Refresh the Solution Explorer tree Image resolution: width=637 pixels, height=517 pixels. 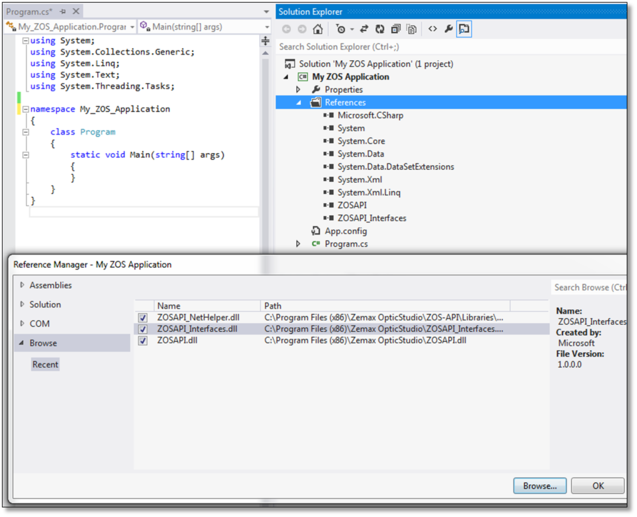380,29
